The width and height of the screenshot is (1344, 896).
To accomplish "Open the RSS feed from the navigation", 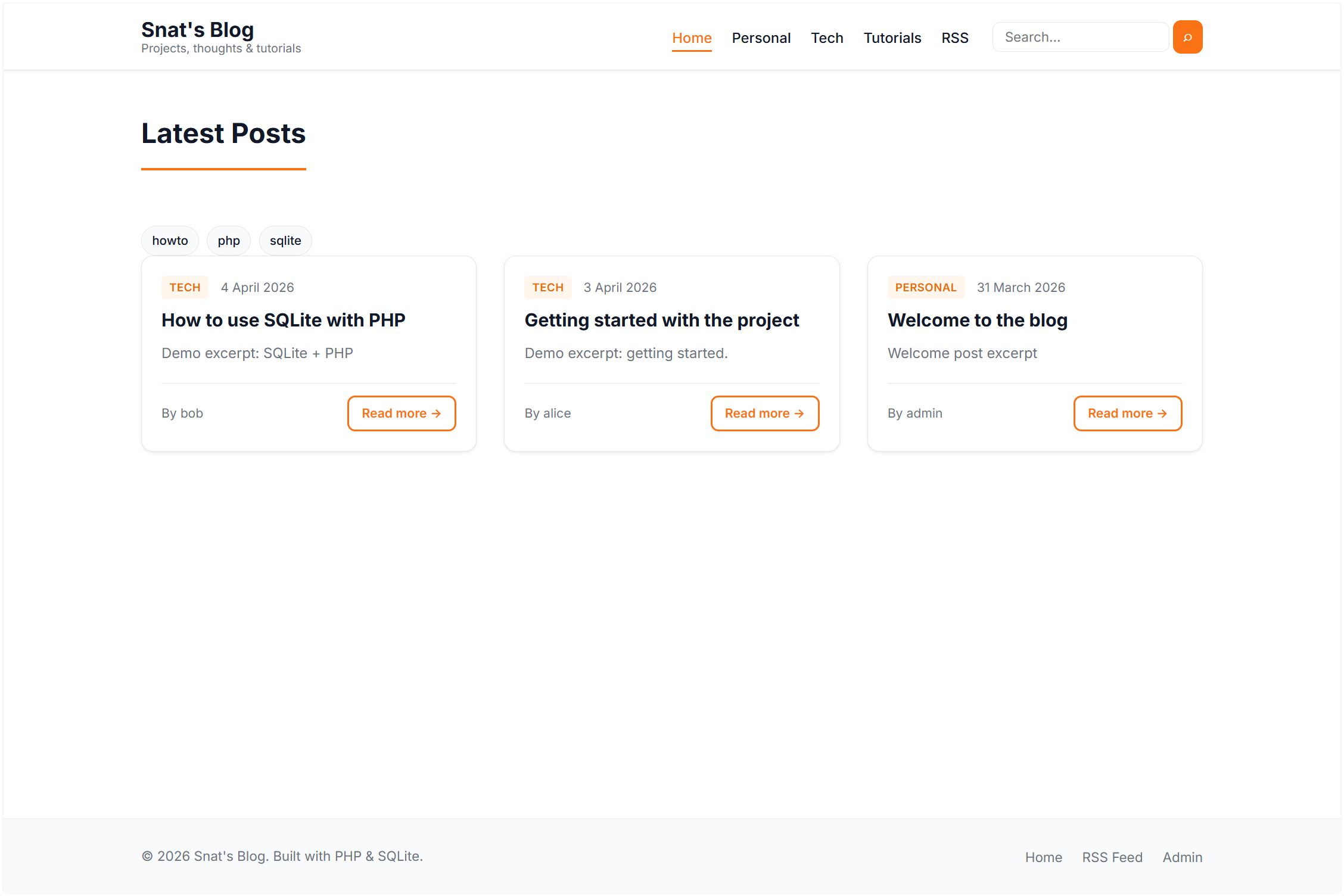I will 954,38.
